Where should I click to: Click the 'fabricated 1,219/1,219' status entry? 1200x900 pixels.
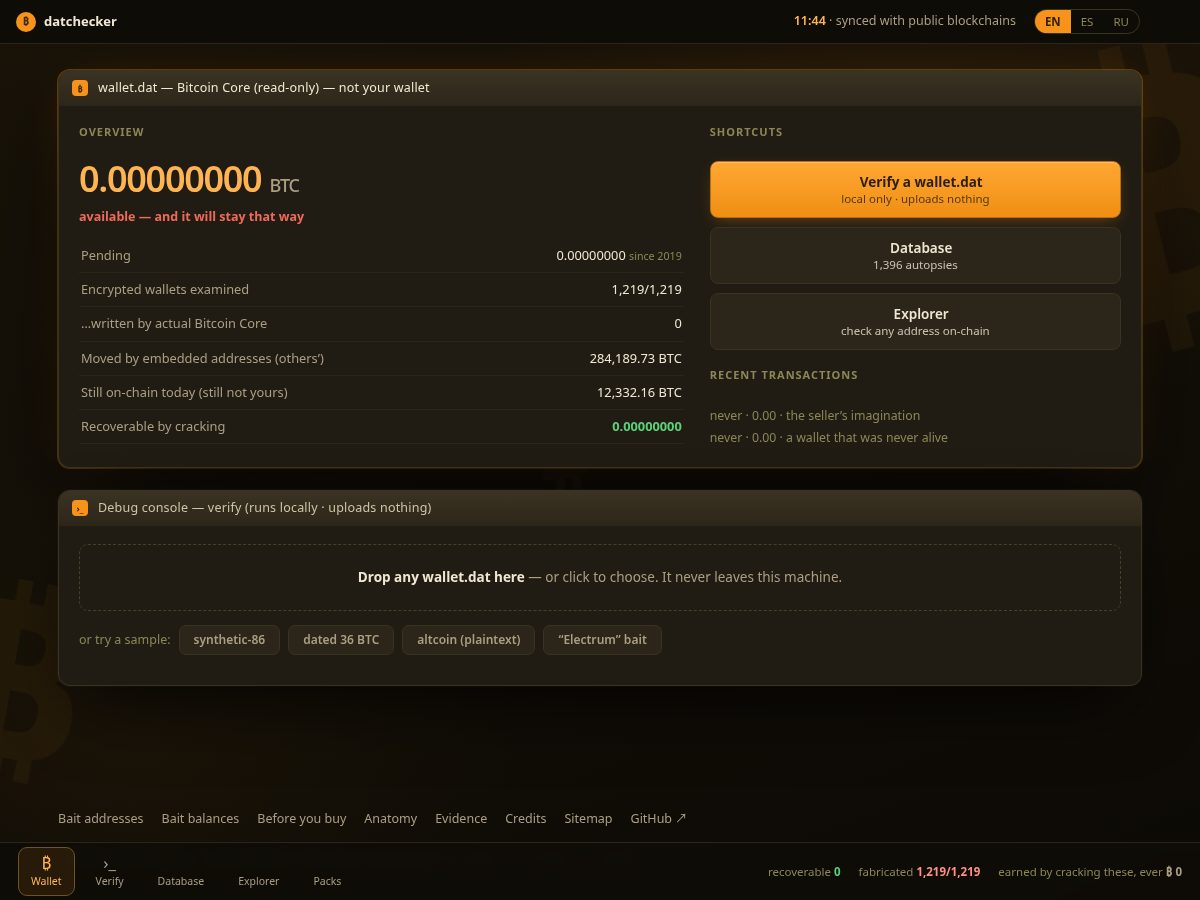[919, 872]
